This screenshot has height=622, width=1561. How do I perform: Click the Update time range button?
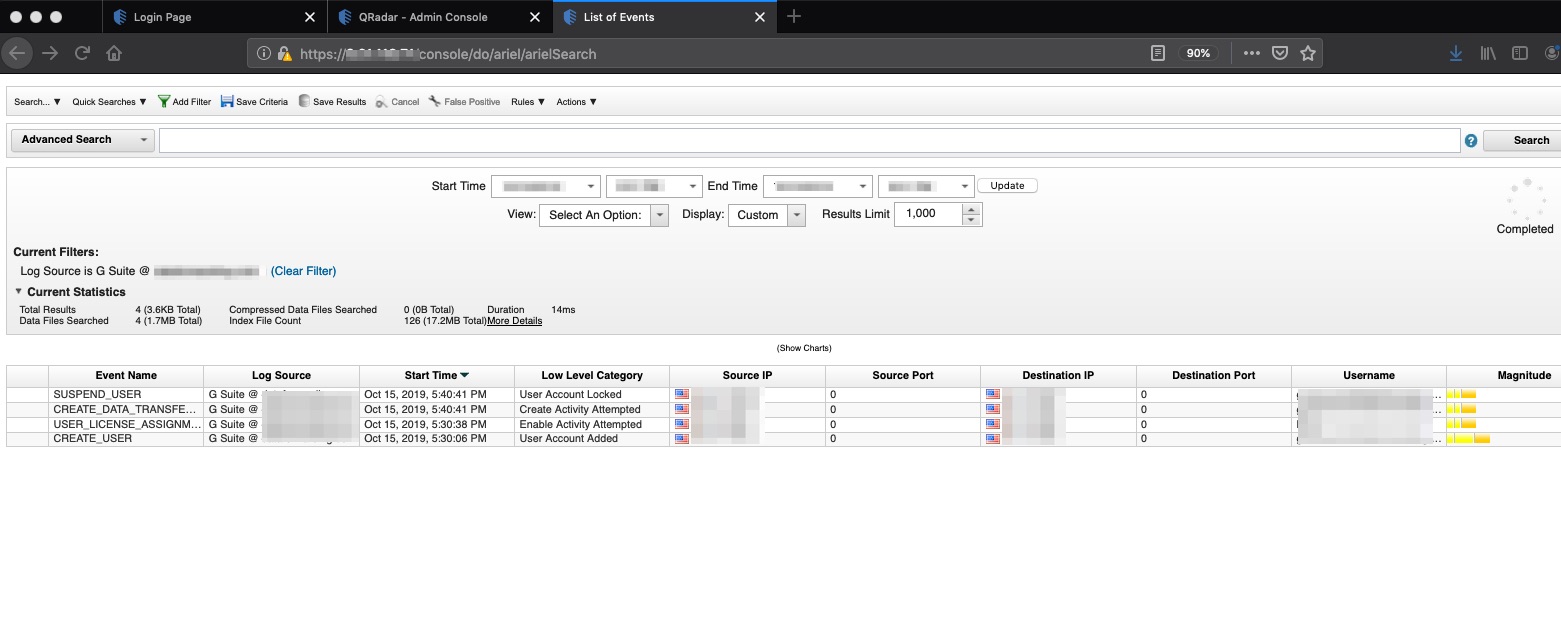tap(1007, 186)
